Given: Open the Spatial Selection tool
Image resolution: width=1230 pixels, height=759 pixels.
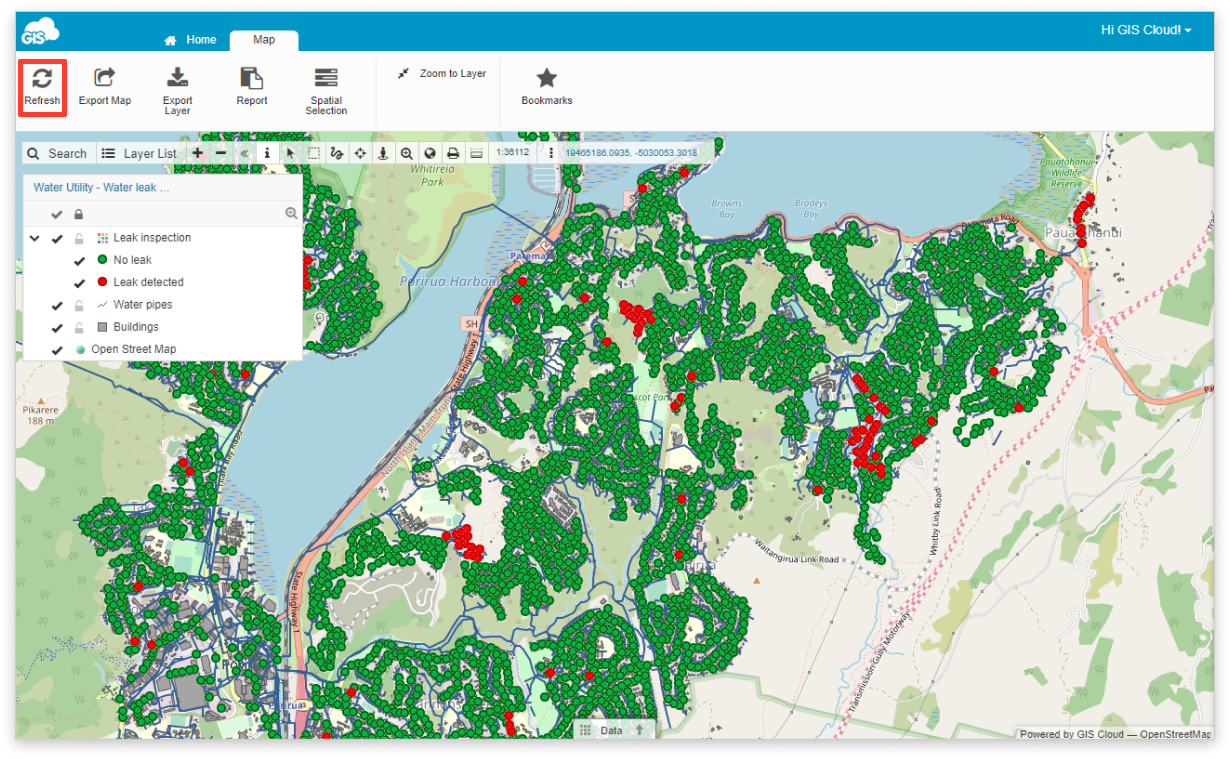Looking at the screenshot, I should pyautogui.click(x=326, y=87).
